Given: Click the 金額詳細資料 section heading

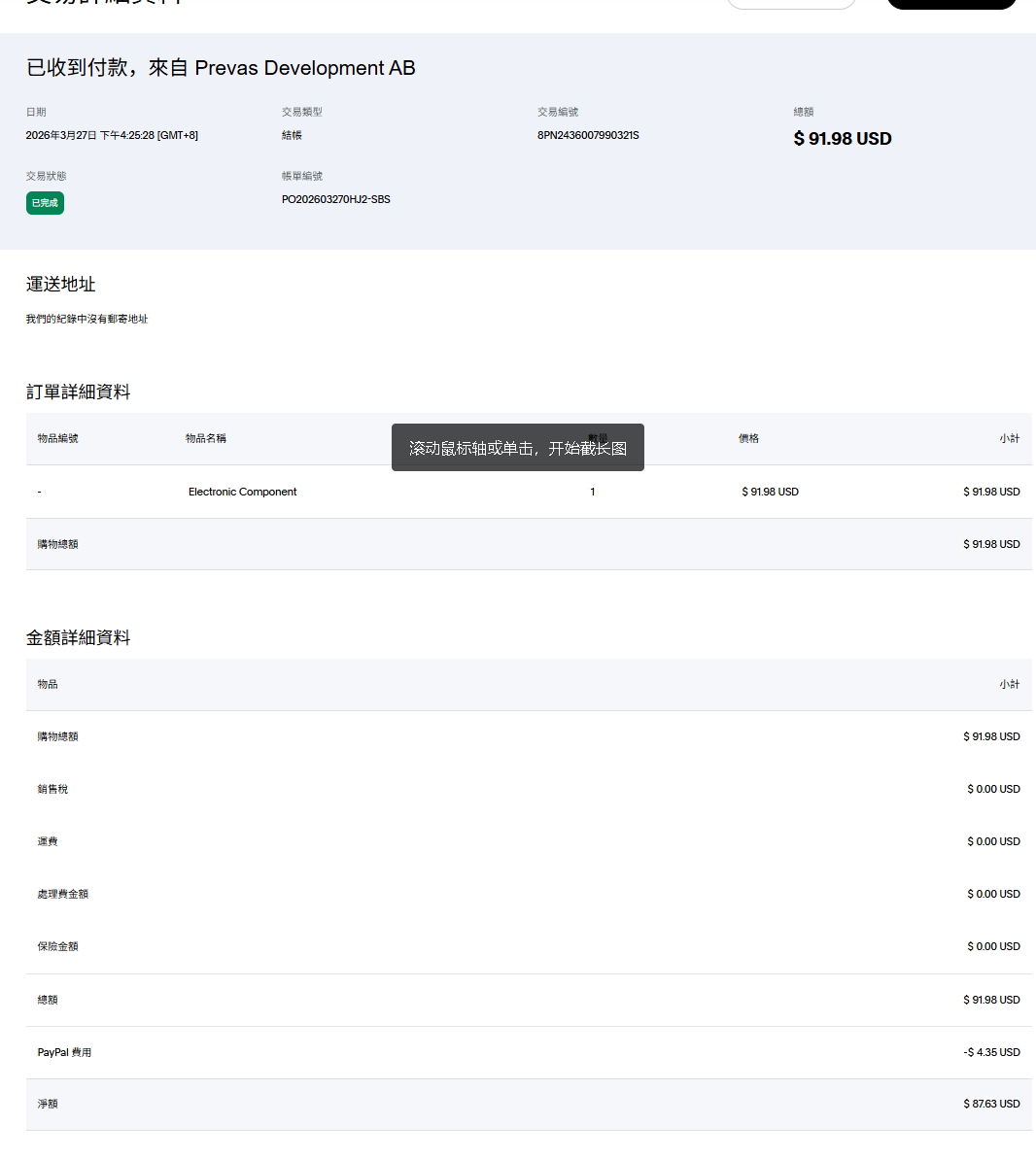Looking at the screenshot, I should 78,638.
